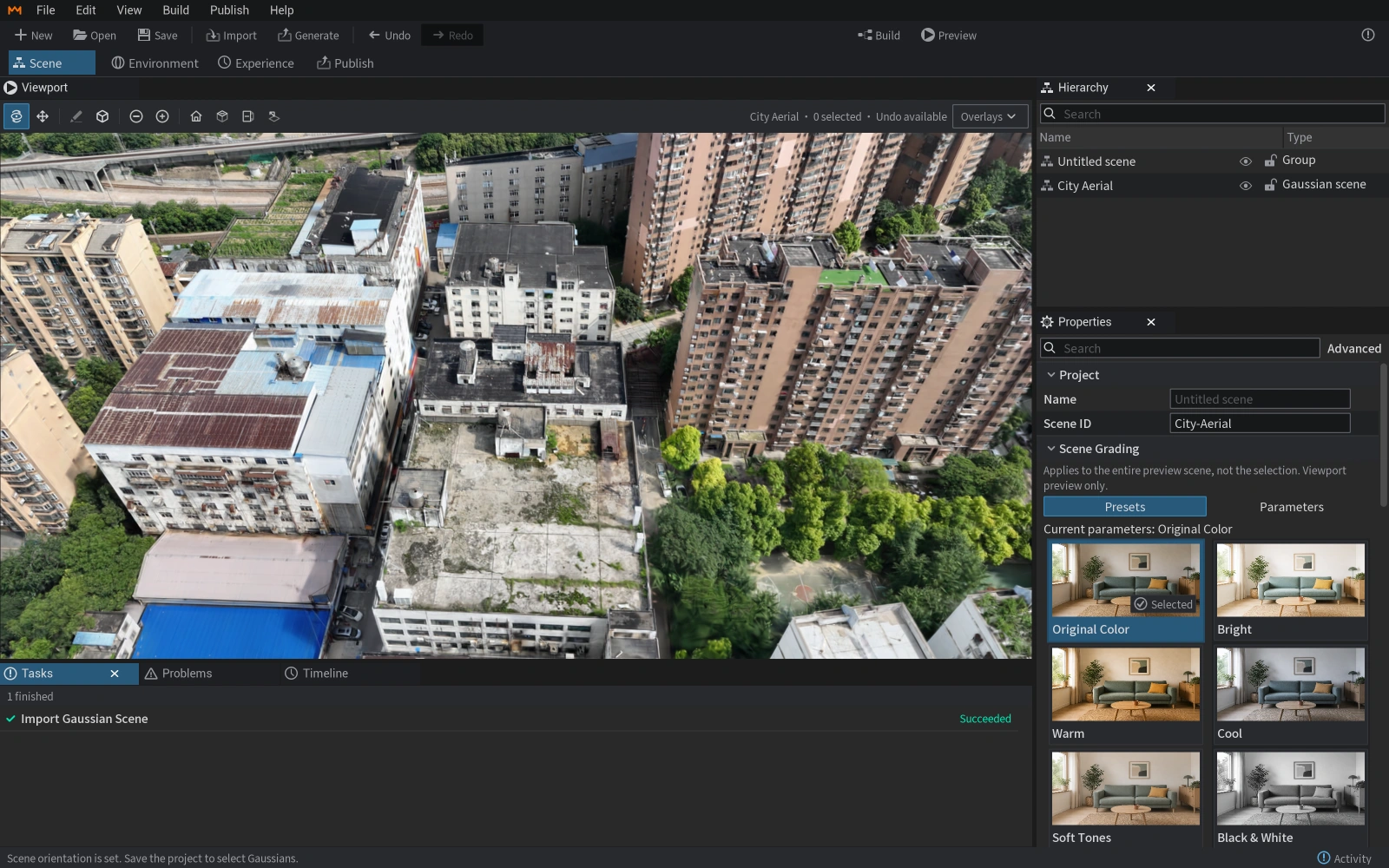Open the File menu

46,10
